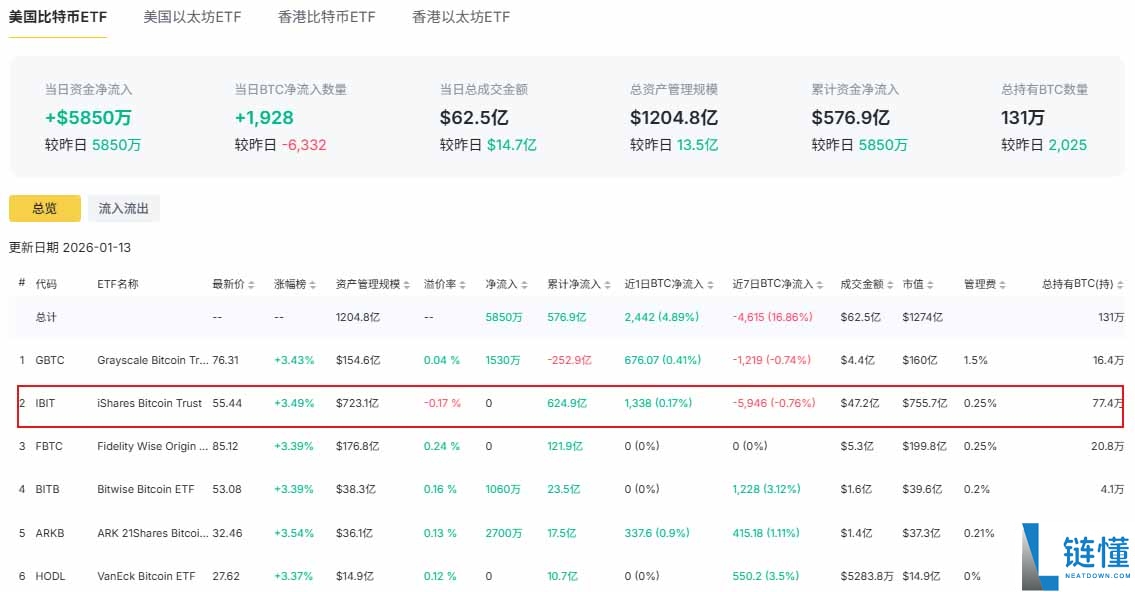The width and height of the screenshot is (1135, 592).
Task: Click ETF名称 column header
Action: pyautogui.click(x=118, y=284)
